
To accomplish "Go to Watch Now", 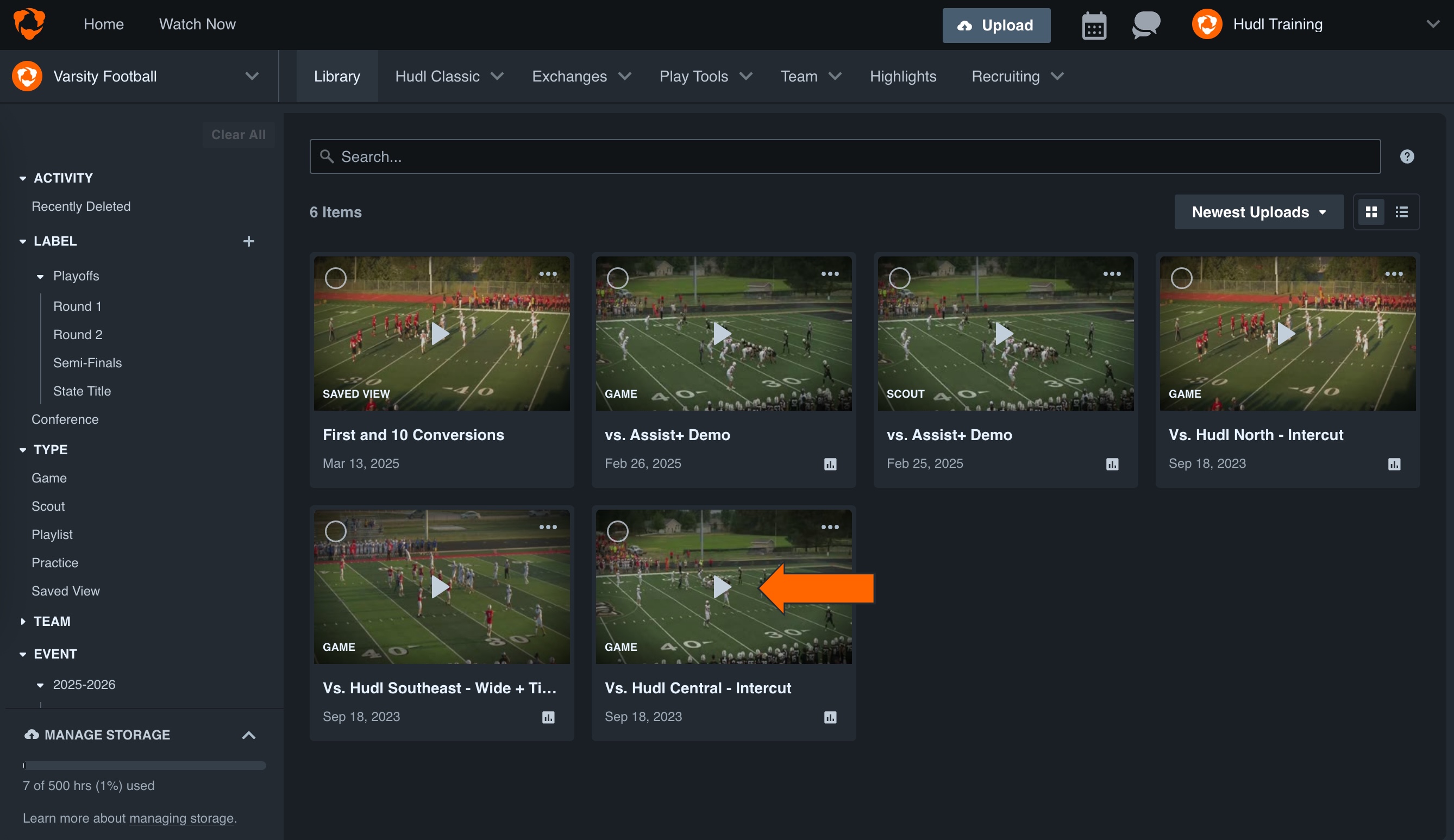I will [197, 24].
